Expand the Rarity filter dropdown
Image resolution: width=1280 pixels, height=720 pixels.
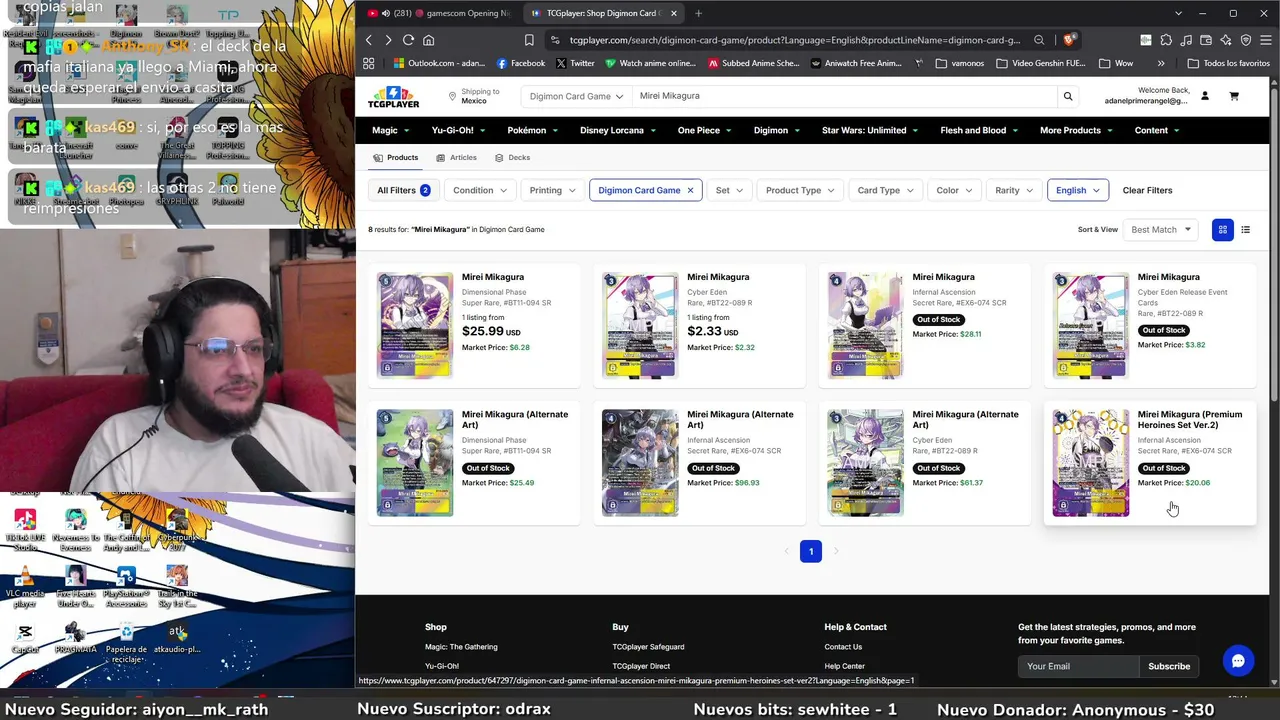pyautogui.click(x=1014, y=190)
